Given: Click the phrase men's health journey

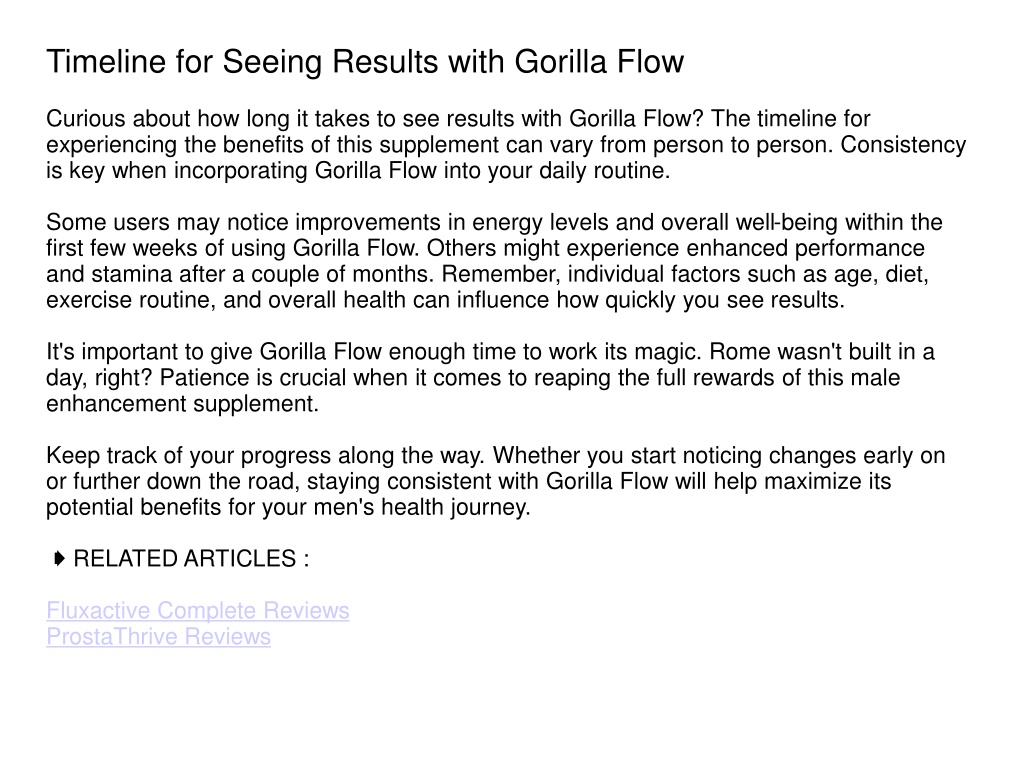Looking at the screenshot, I should [422, 507].
